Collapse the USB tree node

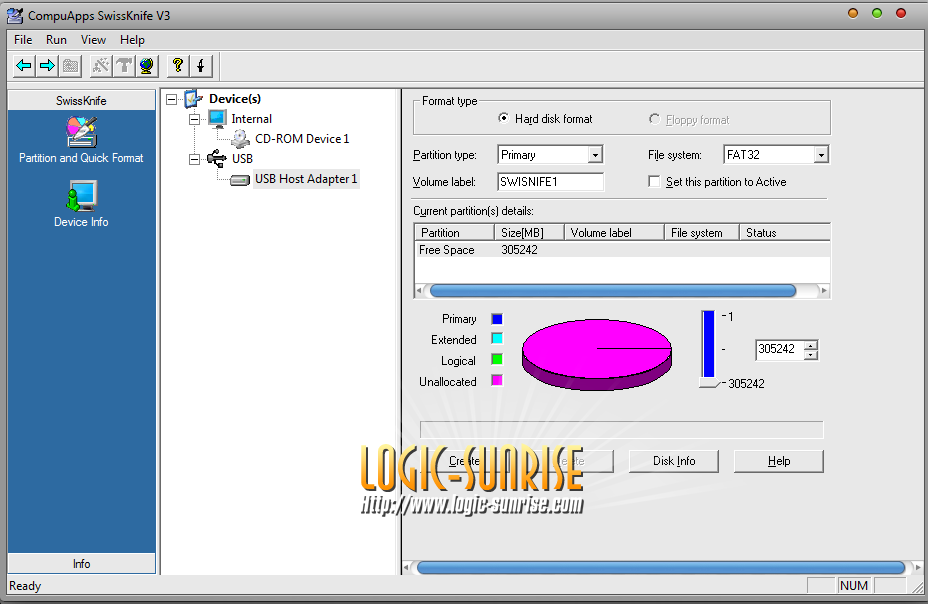(x=194, y=159)
